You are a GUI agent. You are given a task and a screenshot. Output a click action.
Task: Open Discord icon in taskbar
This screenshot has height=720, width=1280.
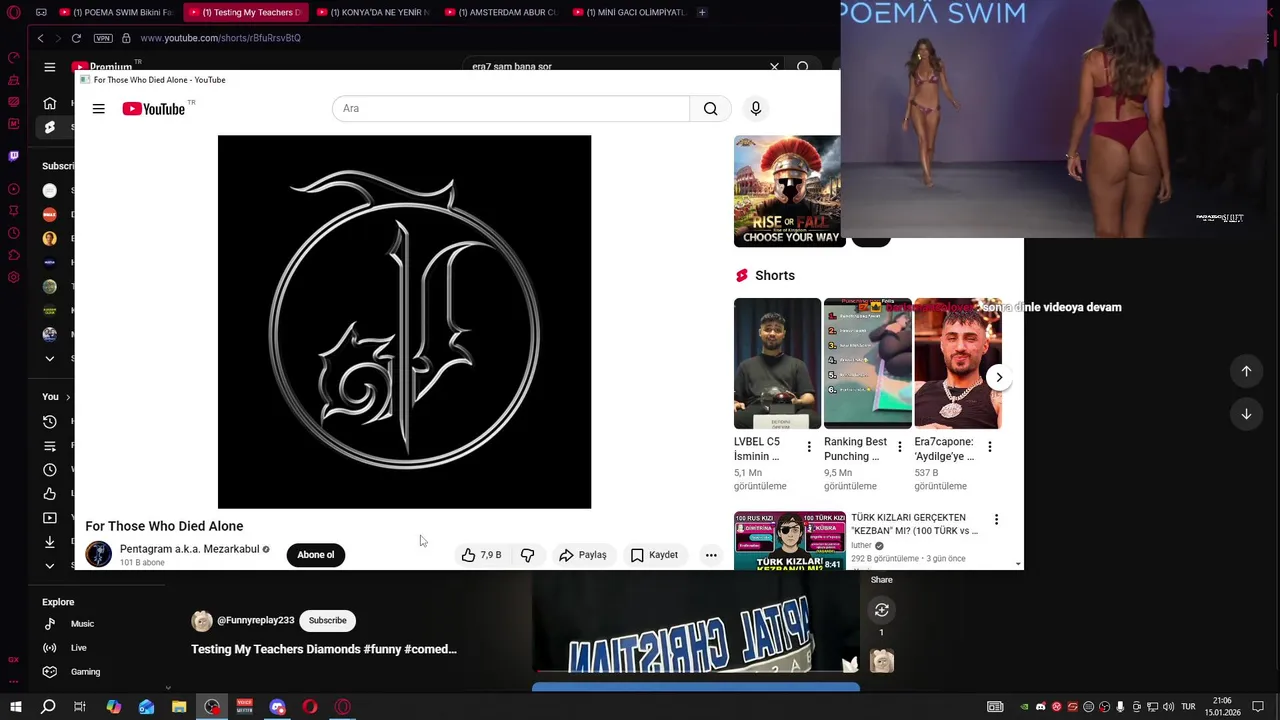point(277,707)
